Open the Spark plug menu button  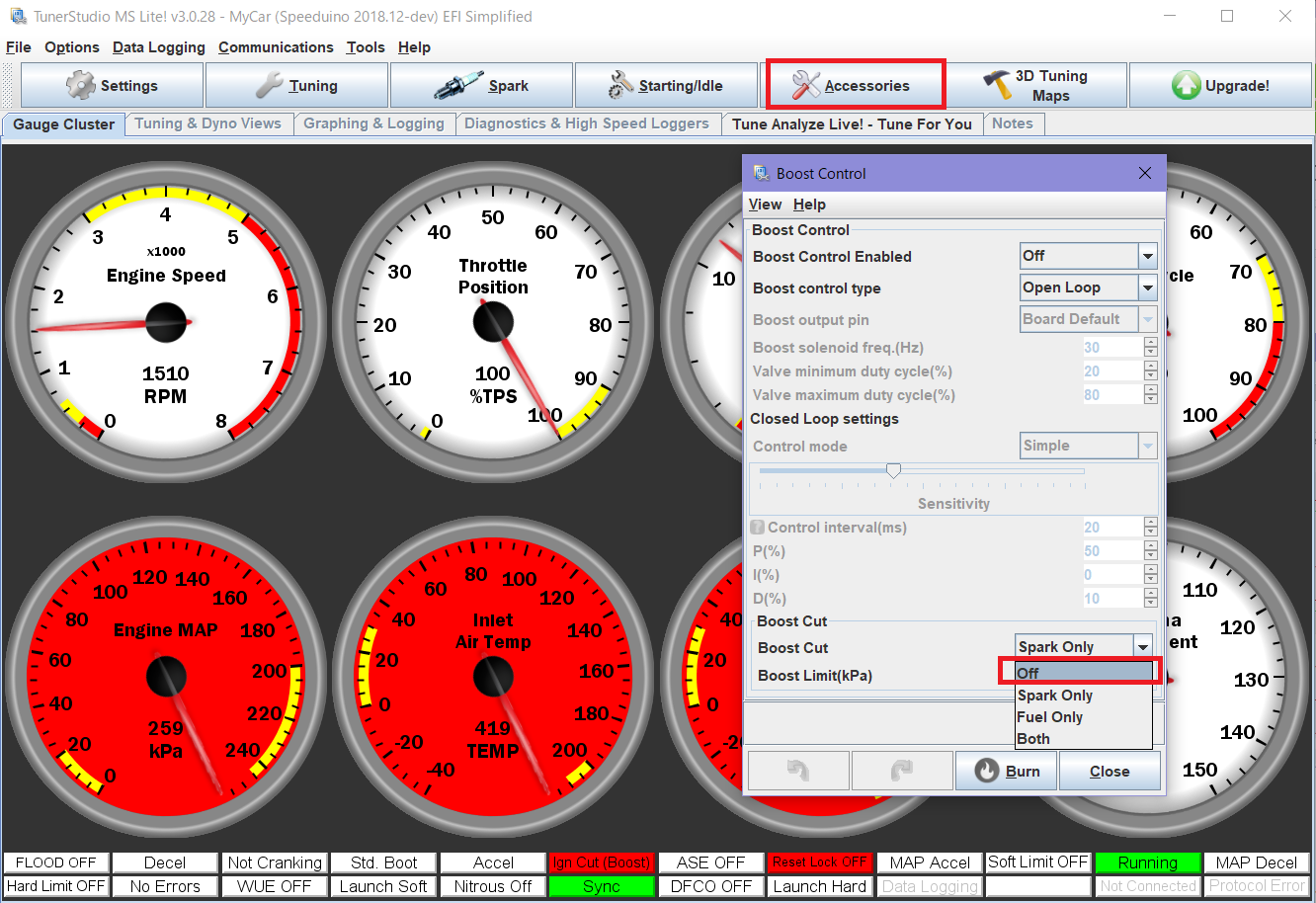(x=481, y=86)
